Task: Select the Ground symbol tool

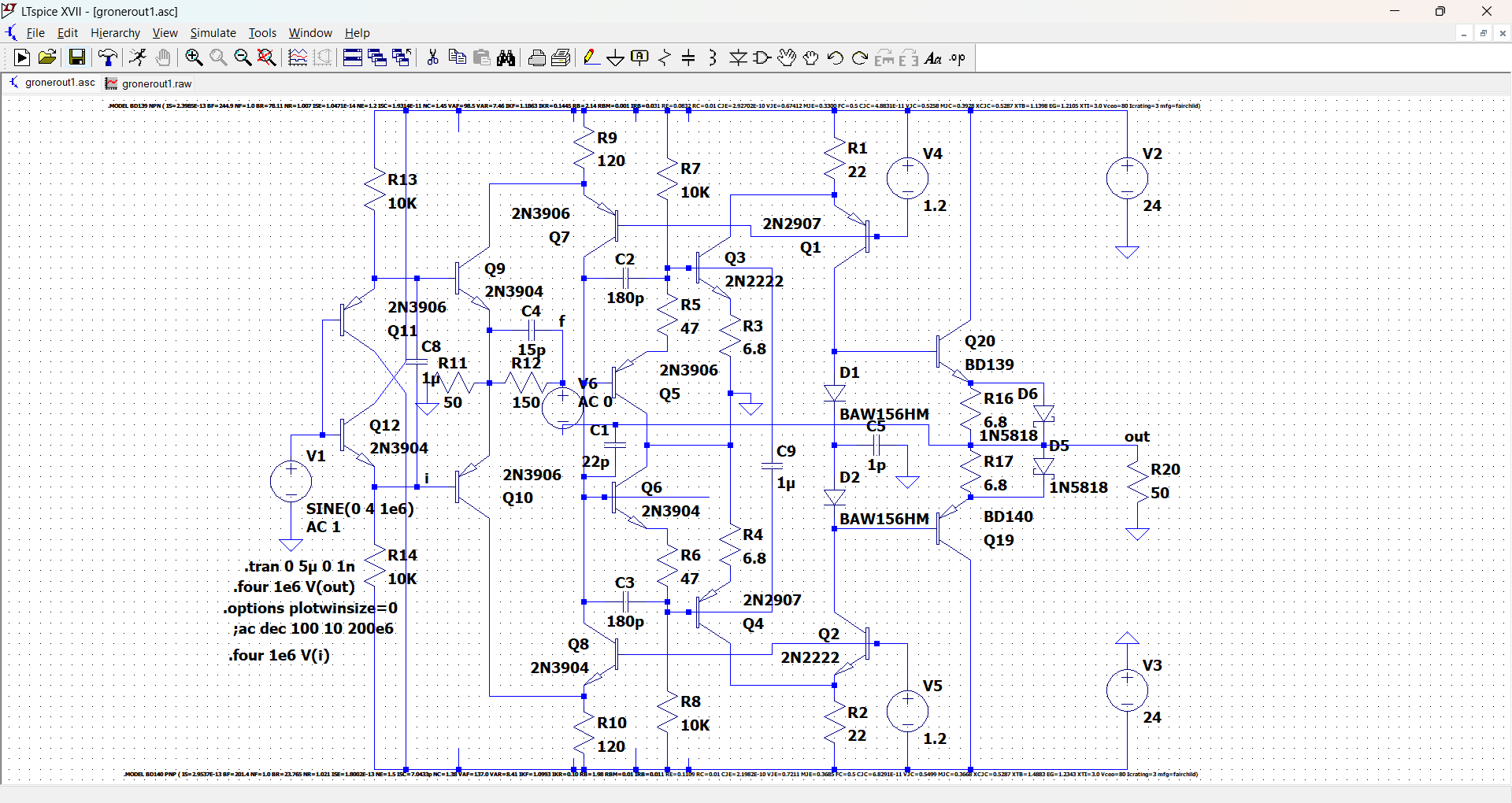Action: [x=616, y=57]
